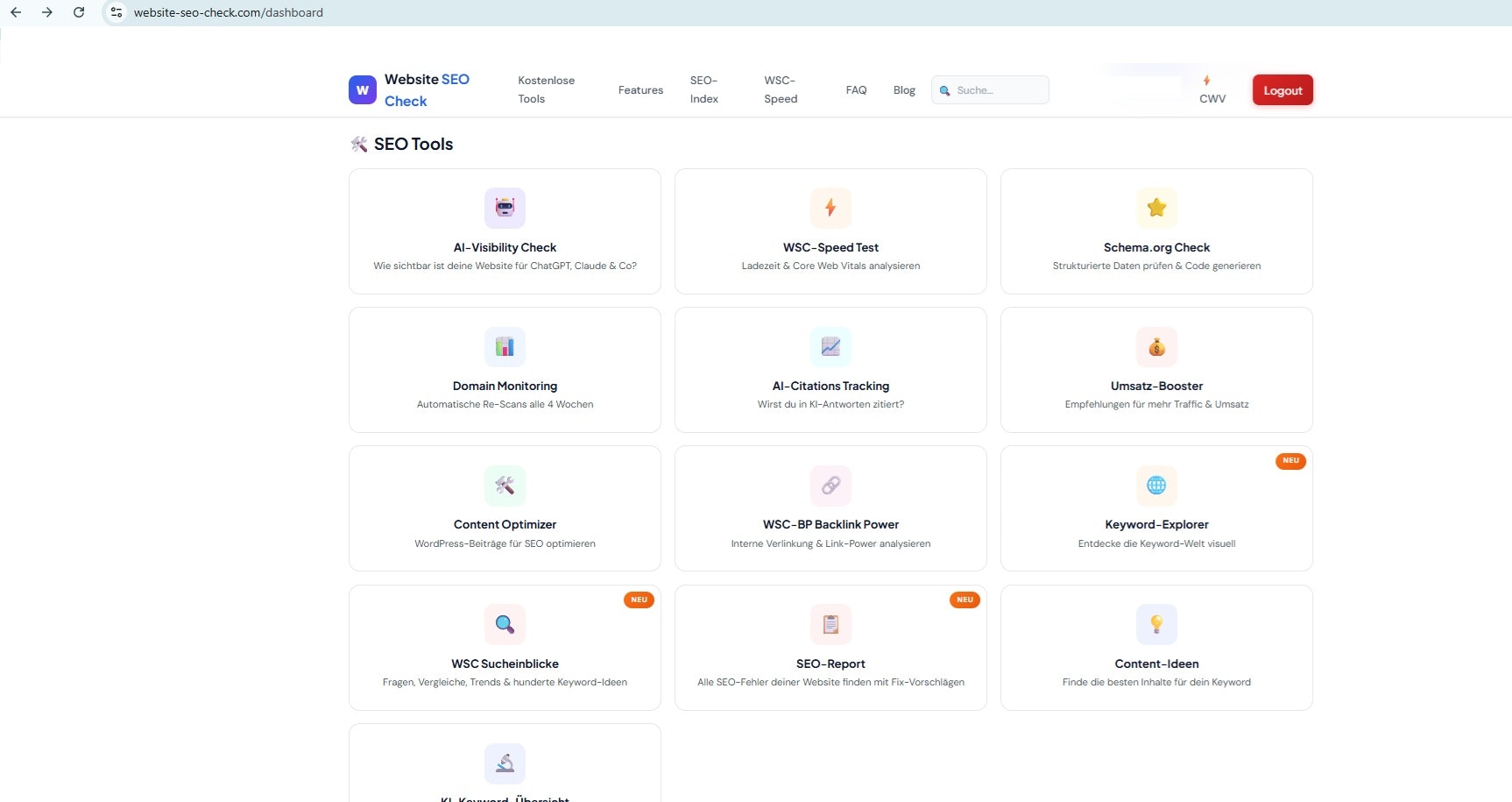Viewport: 1512px width, 802px height.
Task: Navigate to the Blog section
Action: coord(904,89)
